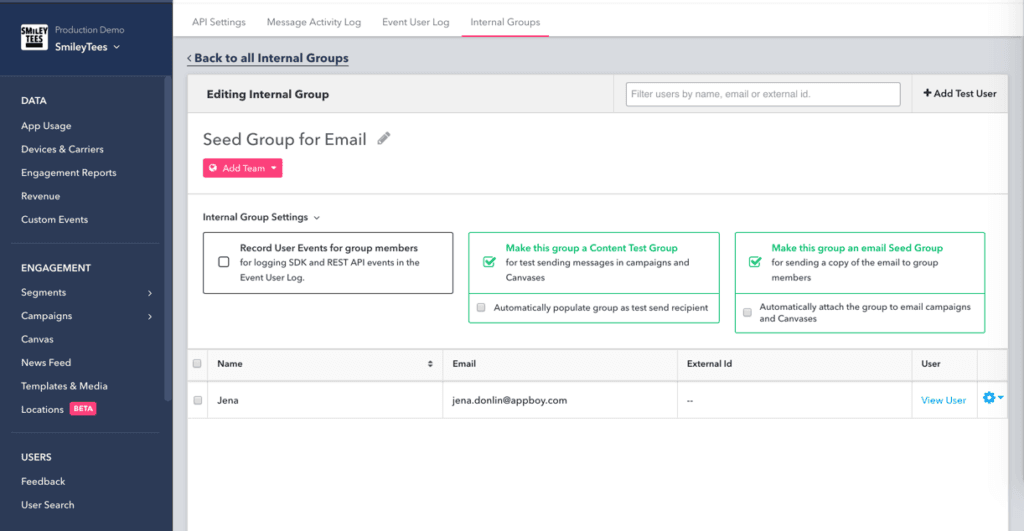Image resolution: width=1024 pixels, height=531 pixels.
Task: Check Automatically attach group to email campaigns
Action: click(x=747, y=312)
